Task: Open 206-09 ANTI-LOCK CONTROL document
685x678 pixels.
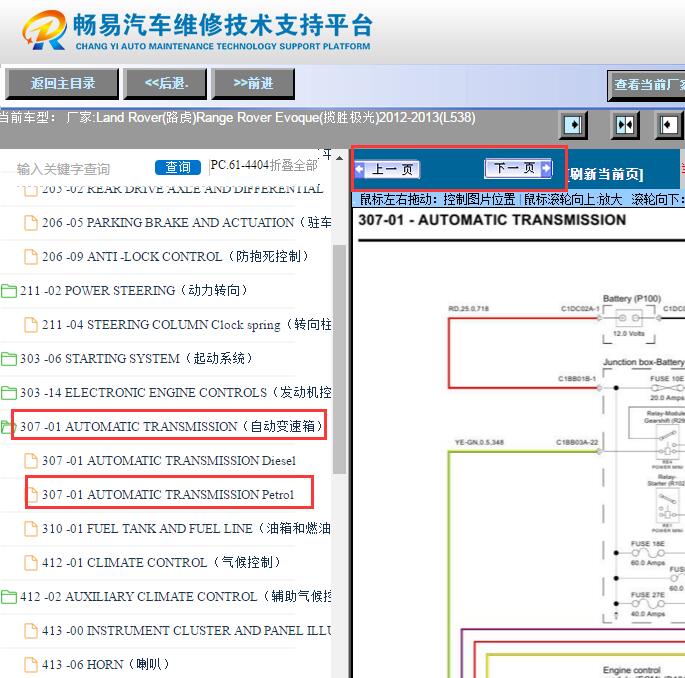Action: (175, 256)
